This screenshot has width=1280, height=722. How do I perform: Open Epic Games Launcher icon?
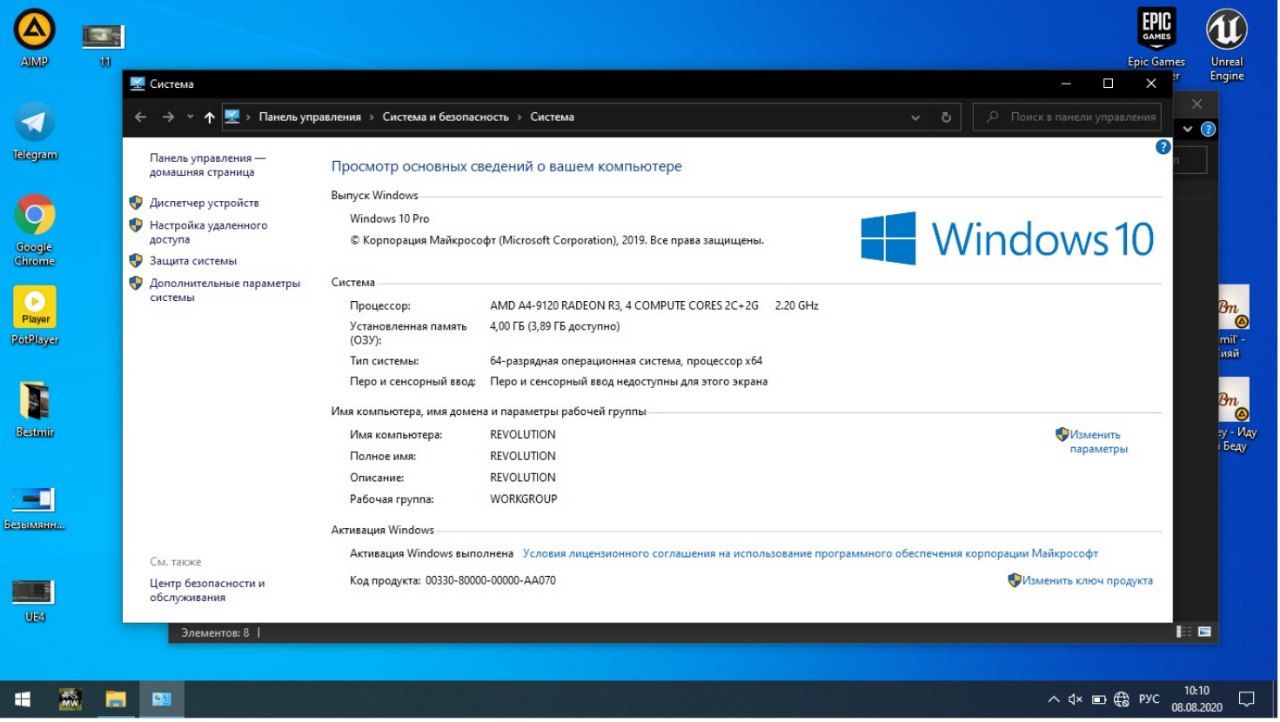pos(1156,43)
